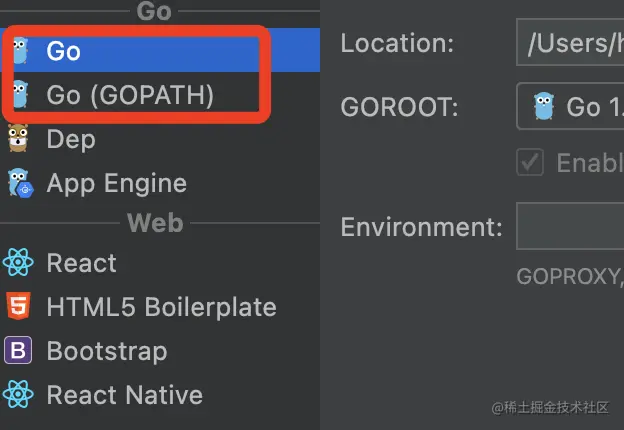Click the Go (GOPATH) gopher icon

pos(20,94)
